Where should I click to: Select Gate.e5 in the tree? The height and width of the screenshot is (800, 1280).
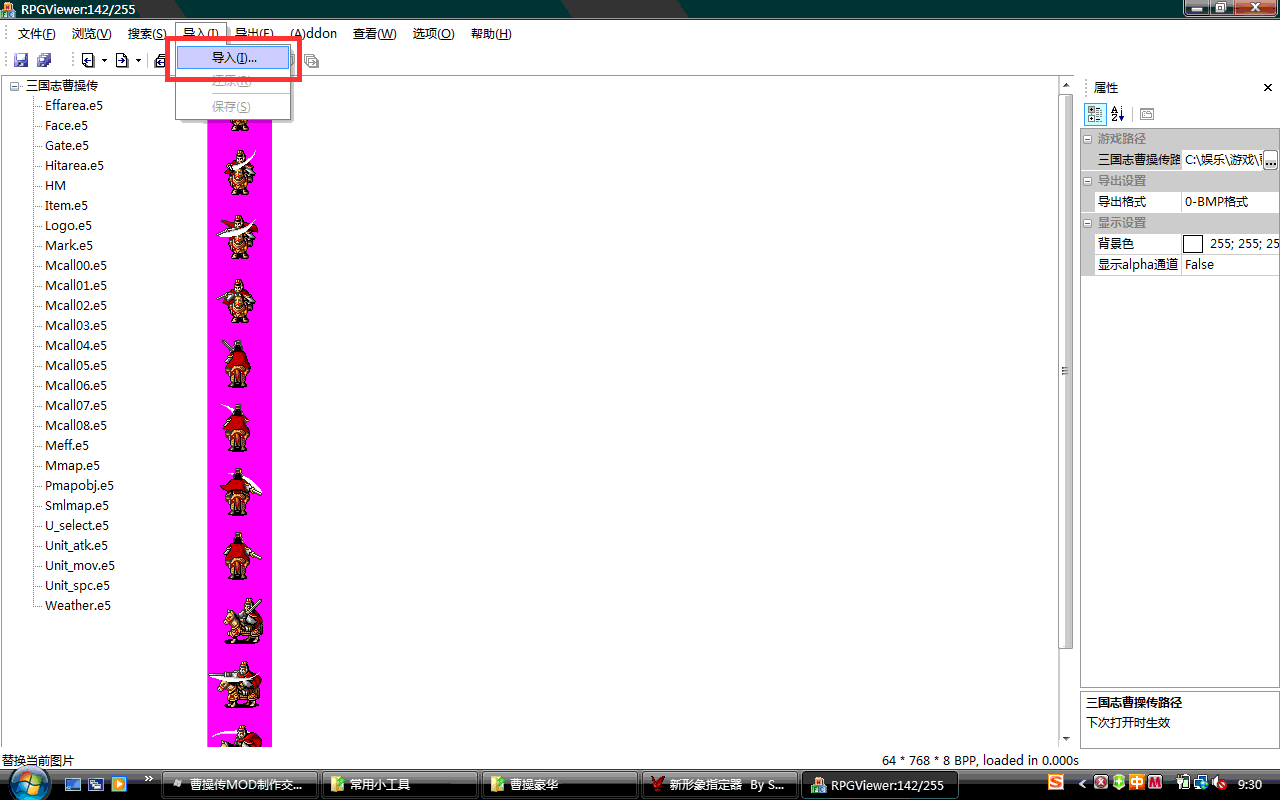tap(67, 145)
